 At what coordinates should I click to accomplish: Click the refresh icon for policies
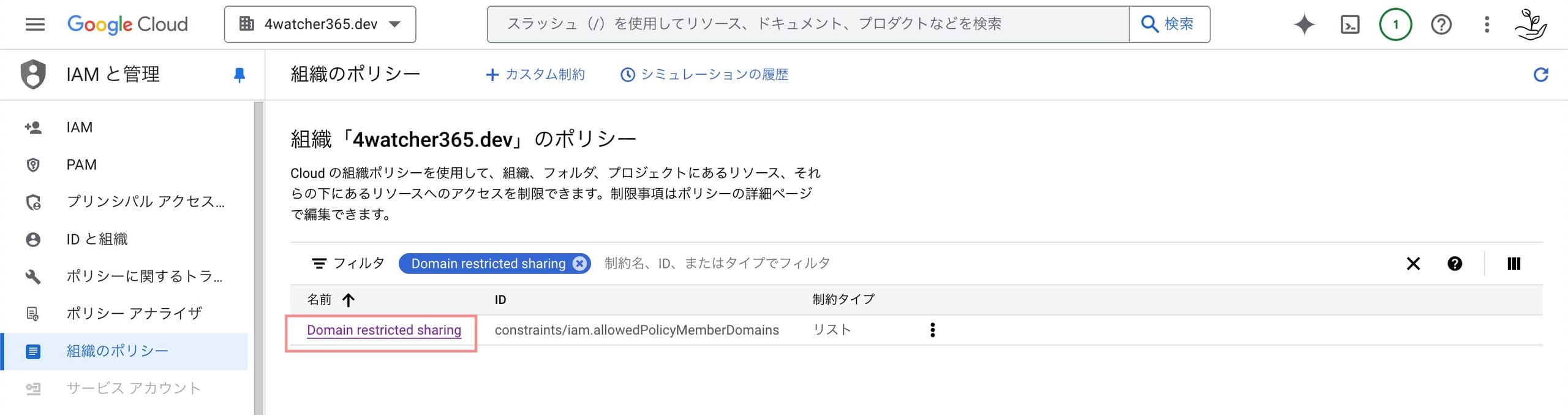click(1540, 75)
